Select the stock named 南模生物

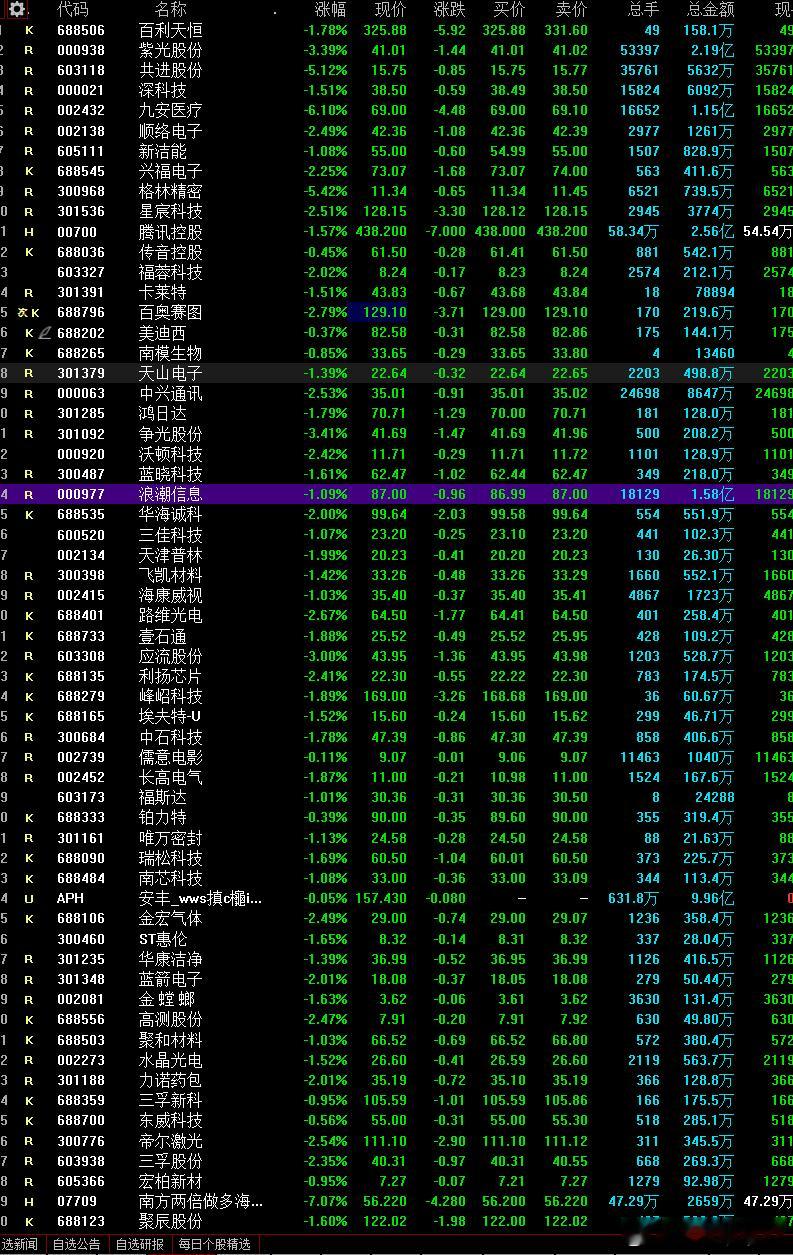(170, 353)
